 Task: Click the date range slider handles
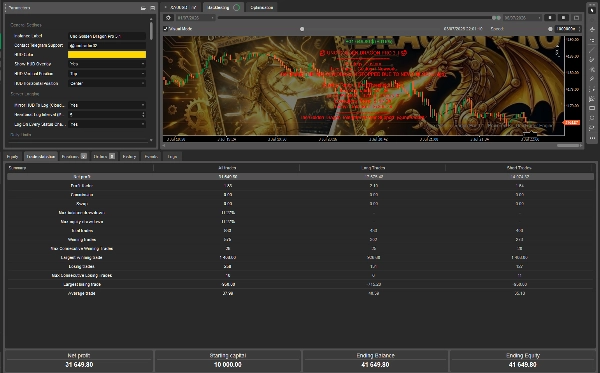pos(496,18)
